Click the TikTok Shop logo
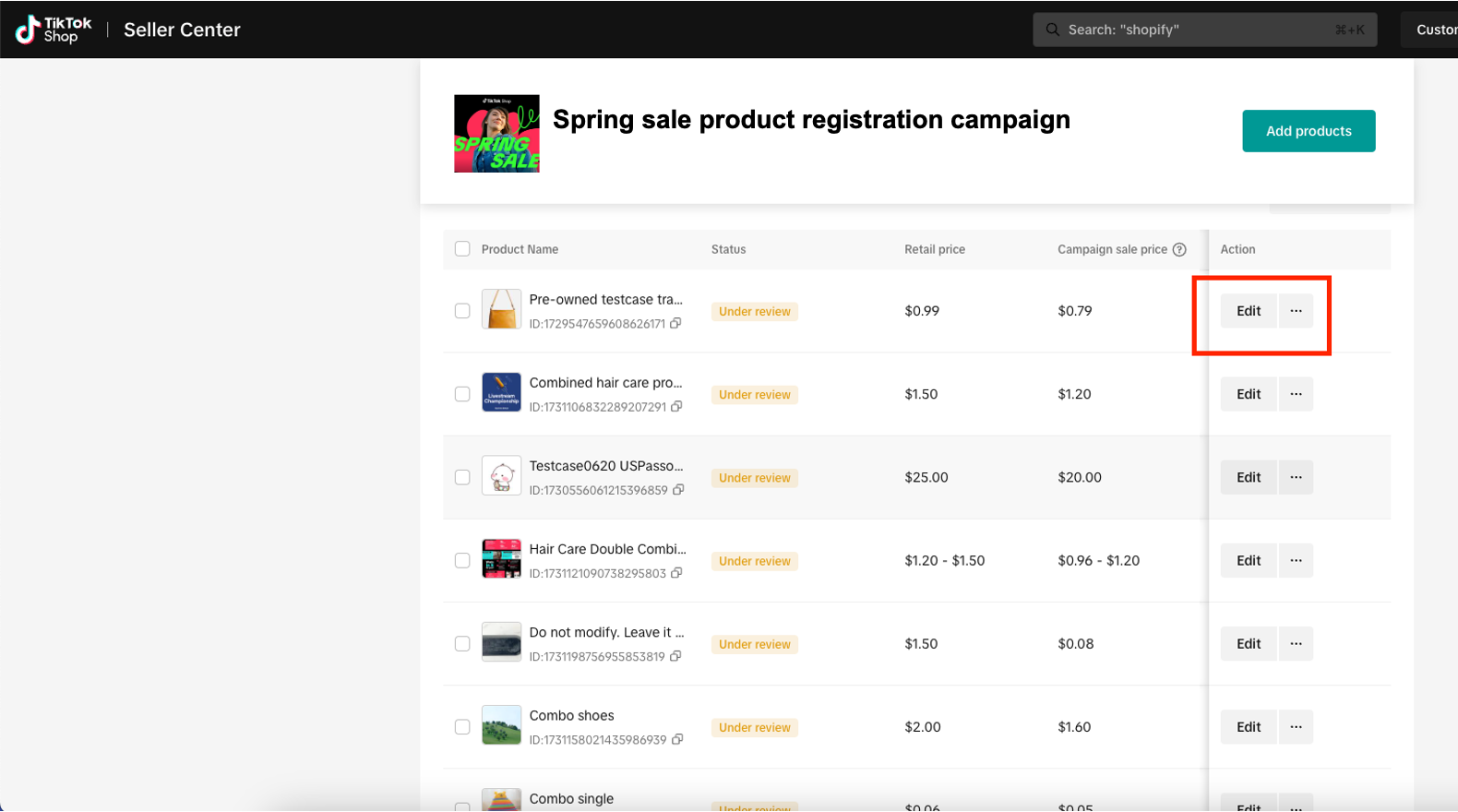The height and width of the screenshot is (812, 1458). click(54, 30)
